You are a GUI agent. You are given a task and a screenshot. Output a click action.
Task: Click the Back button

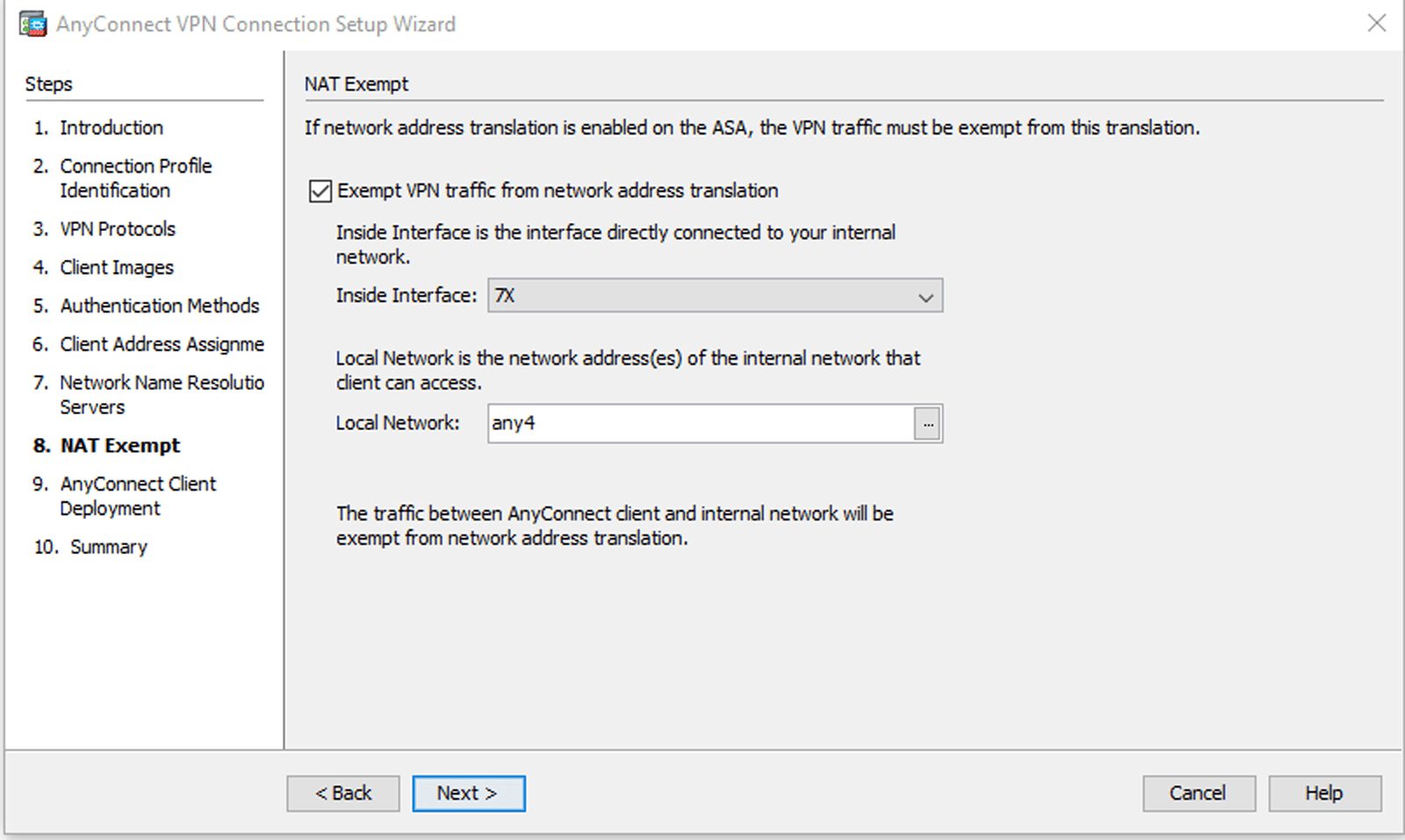pos(342,793)
